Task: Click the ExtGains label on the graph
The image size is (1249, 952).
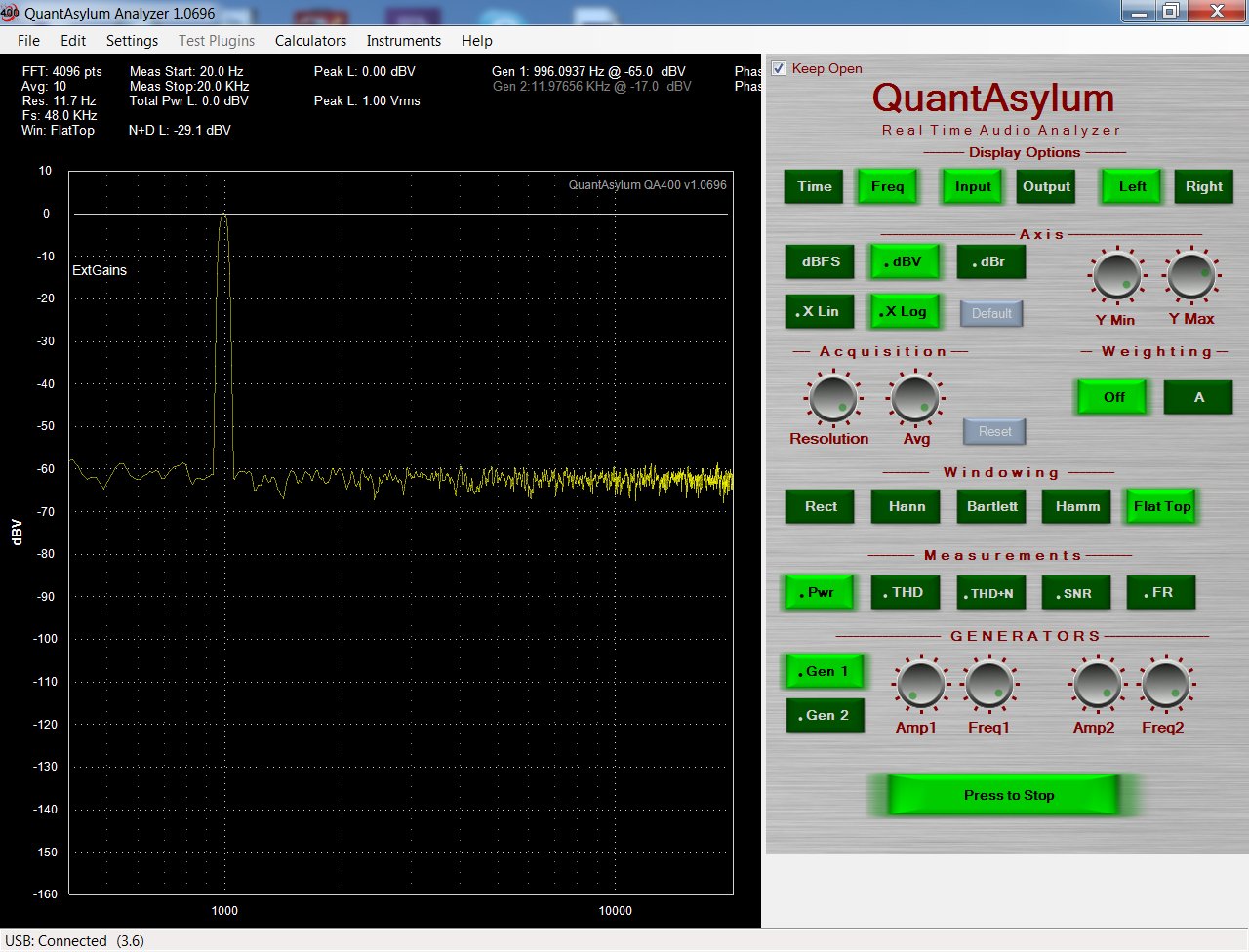Action: tap(100, 270)
